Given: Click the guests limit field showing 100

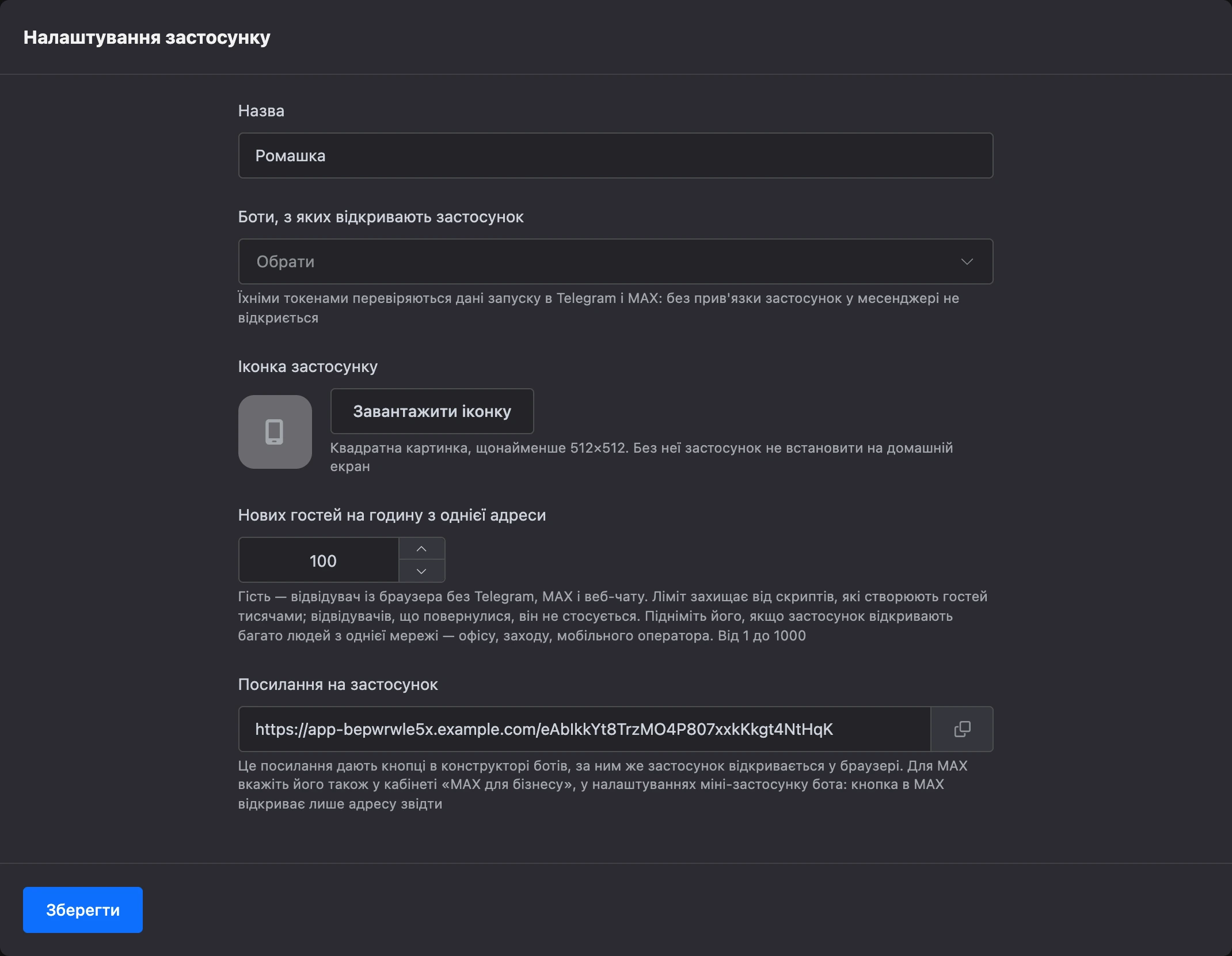Looking at the screenshot, I should (319, 560).
